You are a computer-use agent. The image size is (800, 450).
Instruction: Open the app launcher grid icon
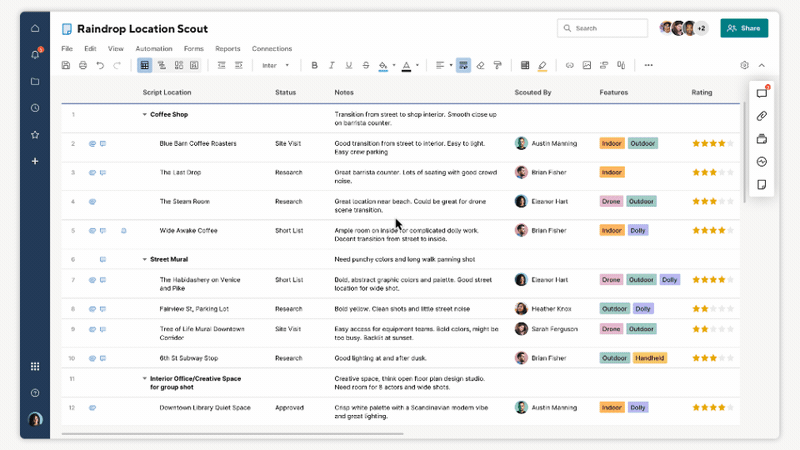[x=35, y=366]
